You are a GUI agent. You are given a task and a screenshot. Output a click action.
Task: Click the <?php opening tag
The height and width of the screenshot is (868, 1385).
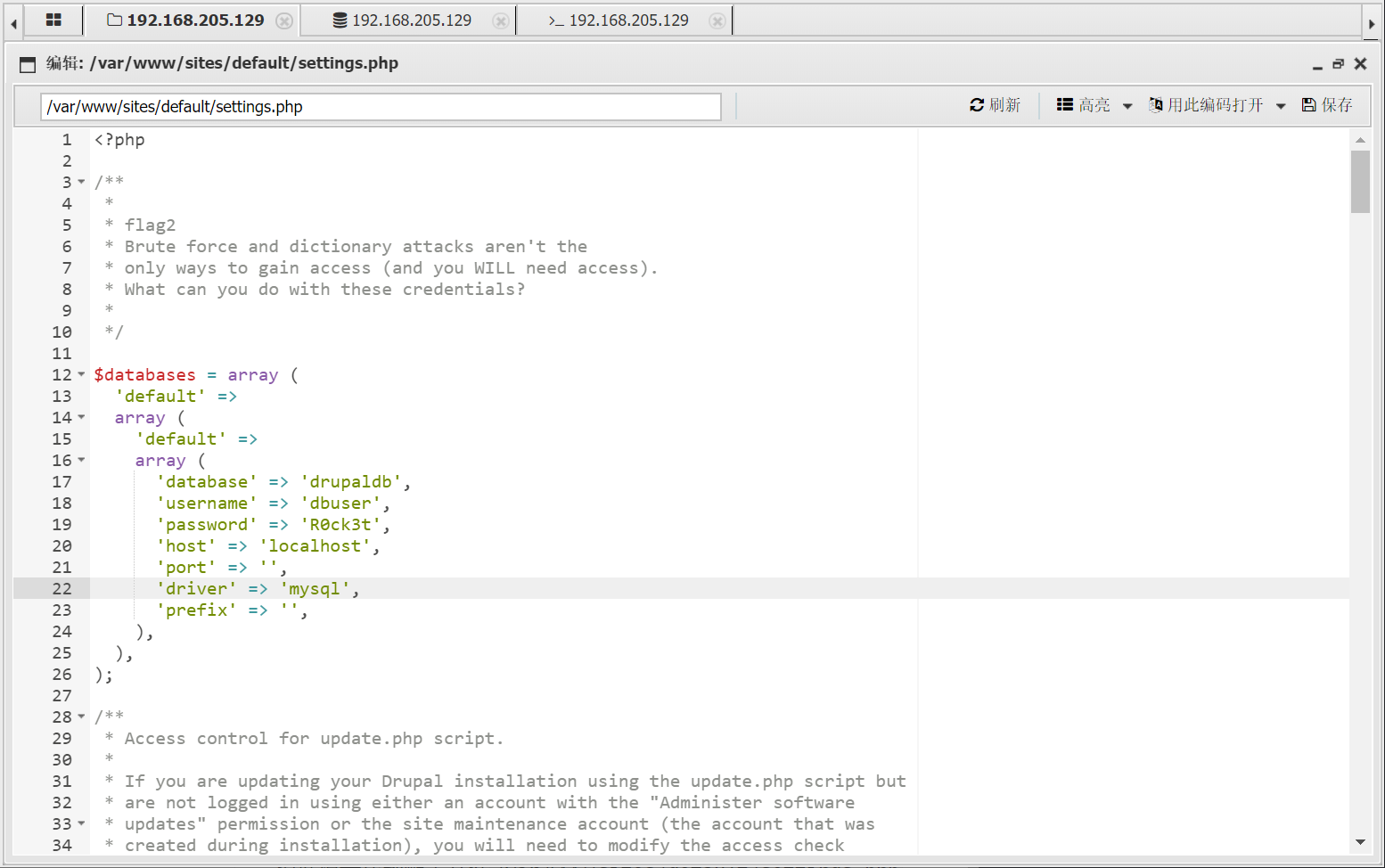[x=119, y=140]
